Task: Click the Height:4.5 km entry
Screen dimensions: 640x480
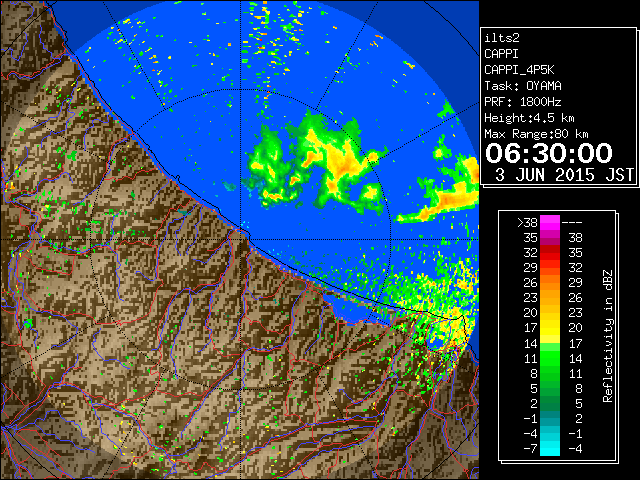Action: point(529,118)
